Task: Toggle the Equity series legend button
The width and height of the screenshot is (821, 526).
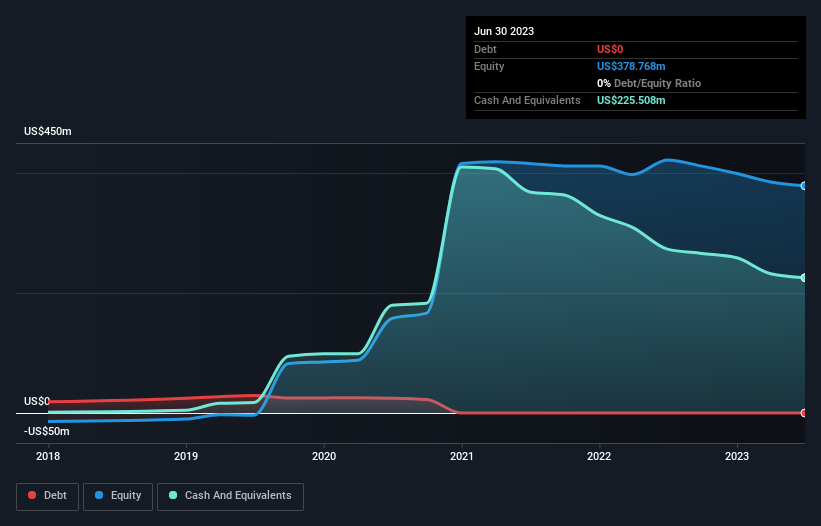Action: click(x=118, y=496)
